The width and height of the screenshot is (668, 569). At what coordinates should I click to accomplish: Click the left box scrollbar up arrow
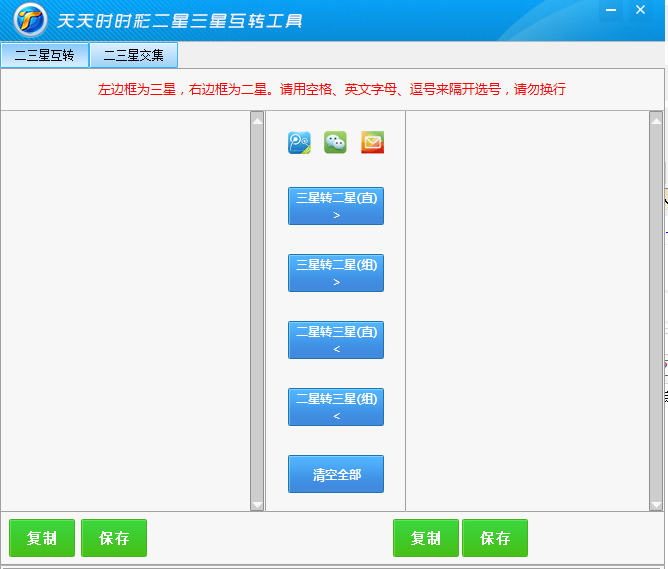(x=257, y=121)
